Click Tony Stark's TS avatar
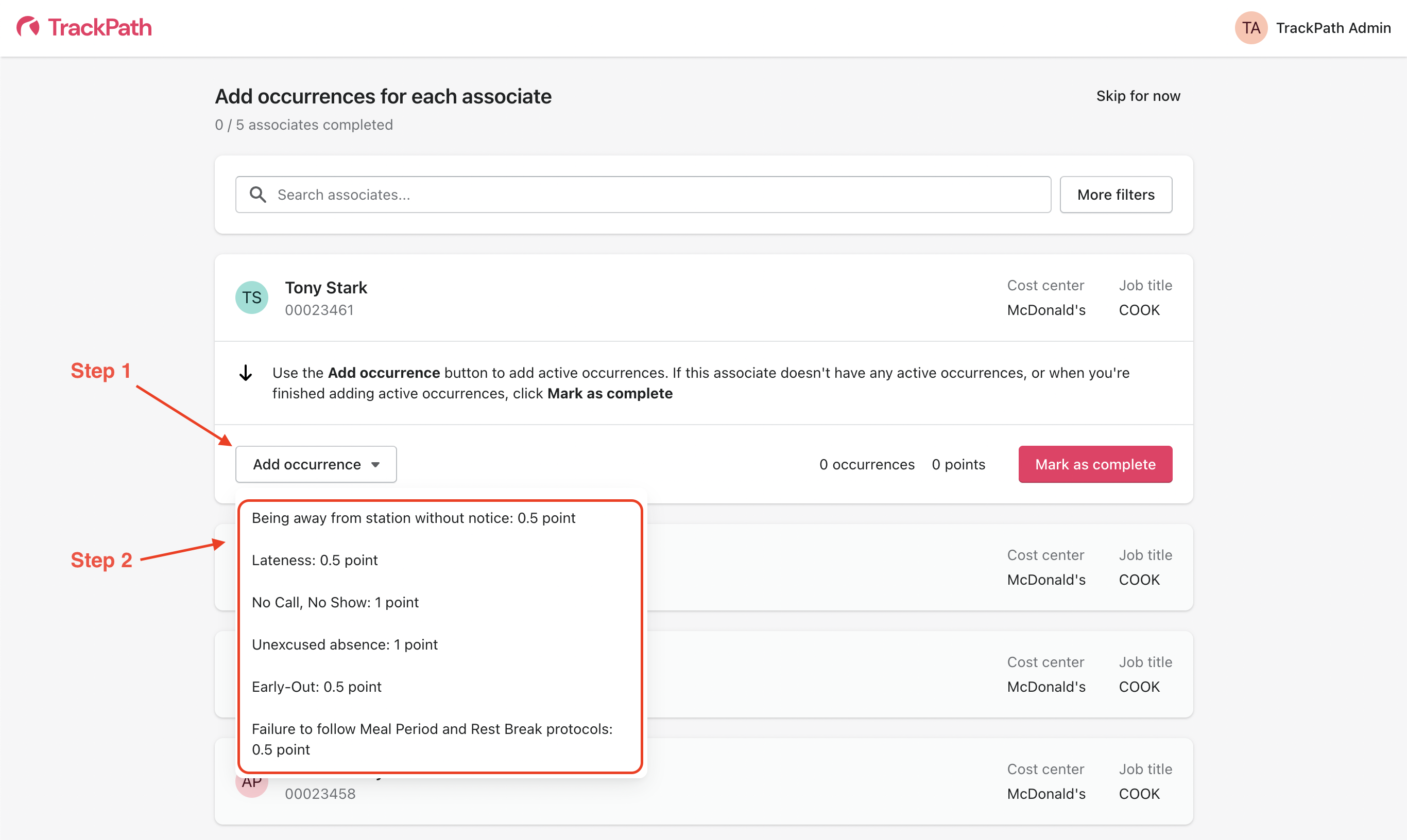This screenshot has height=840, width=1407. (x=252, y=297)
